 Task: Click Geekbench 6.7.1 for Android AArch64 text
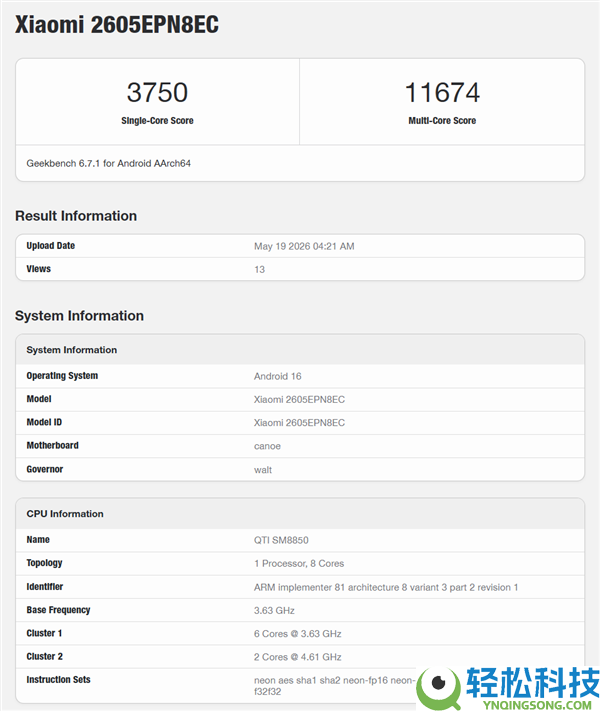point(108,163)
